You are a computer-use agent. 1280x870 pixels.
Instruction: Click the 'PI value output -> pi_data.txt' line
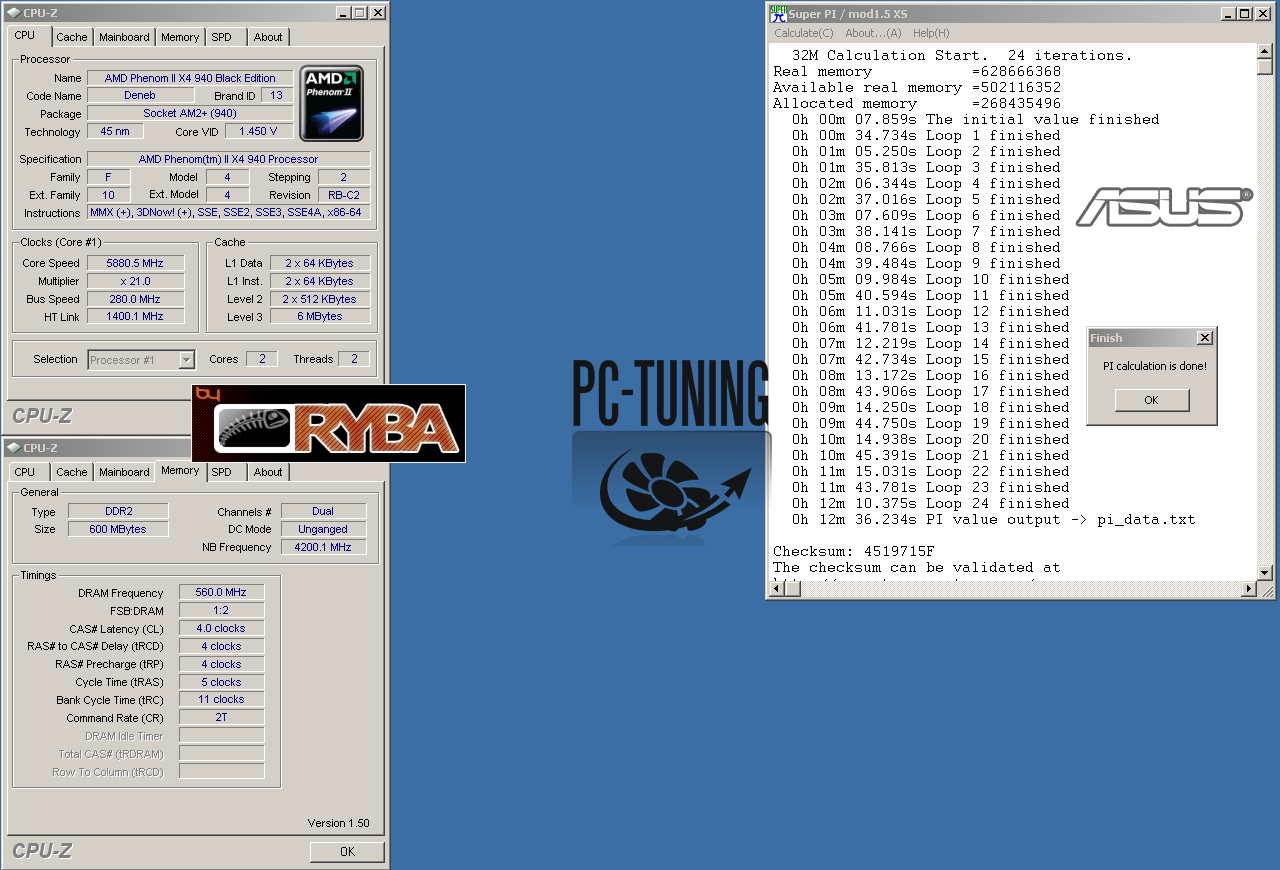[x=993, y=519]
